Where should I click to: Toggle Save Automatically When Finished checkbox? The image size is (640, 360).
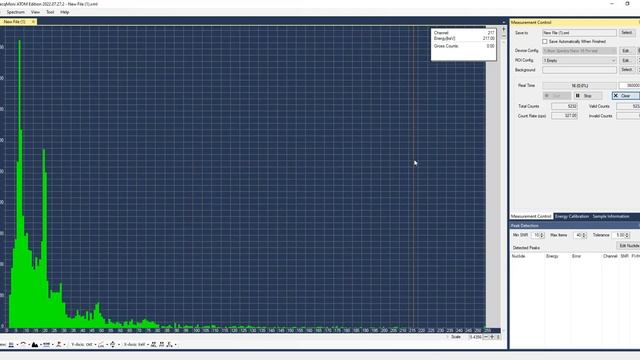pos(544,42)
